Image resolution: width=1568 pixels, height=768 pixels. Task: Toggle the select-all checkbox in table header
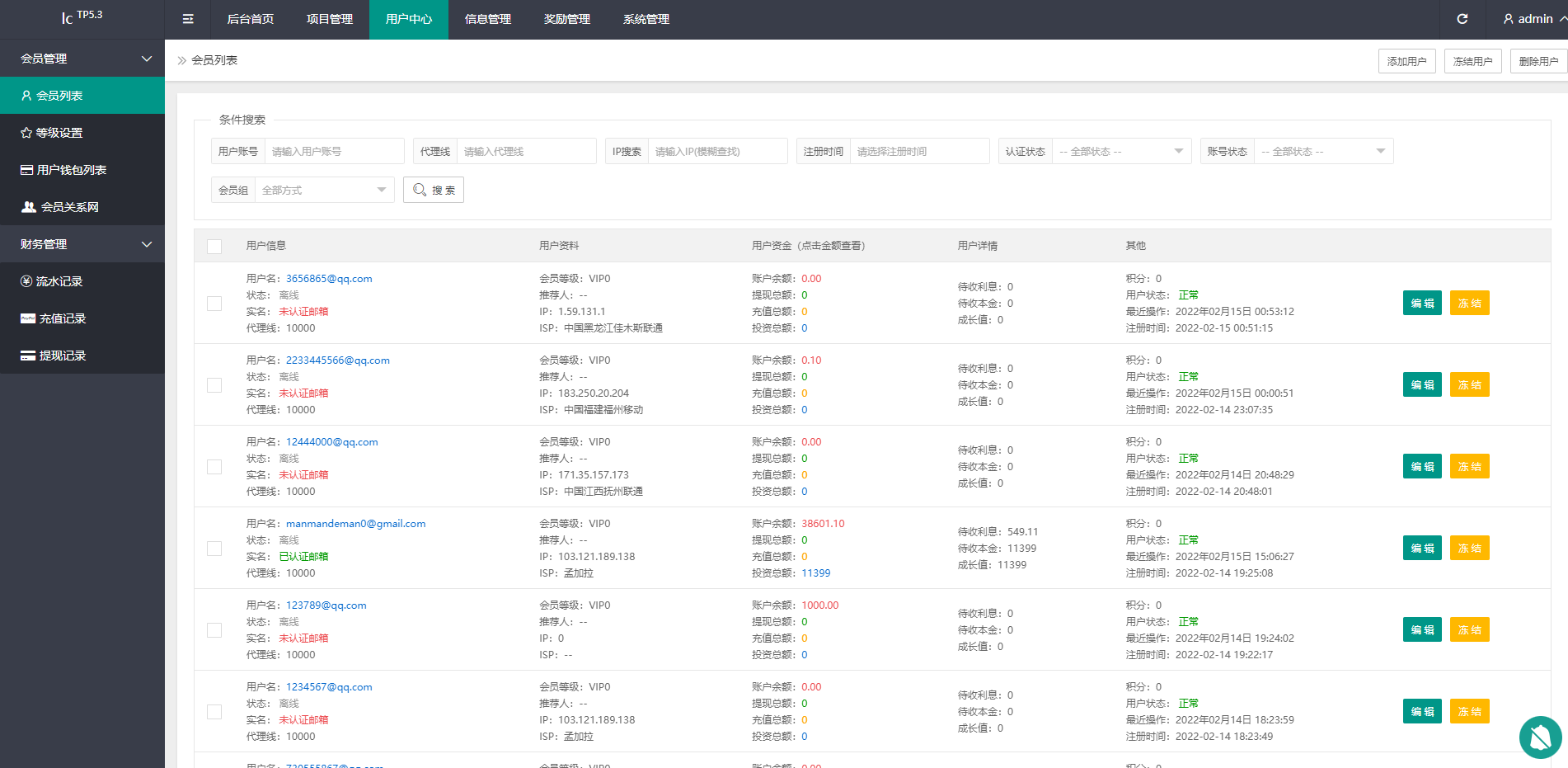coord(214,246)
